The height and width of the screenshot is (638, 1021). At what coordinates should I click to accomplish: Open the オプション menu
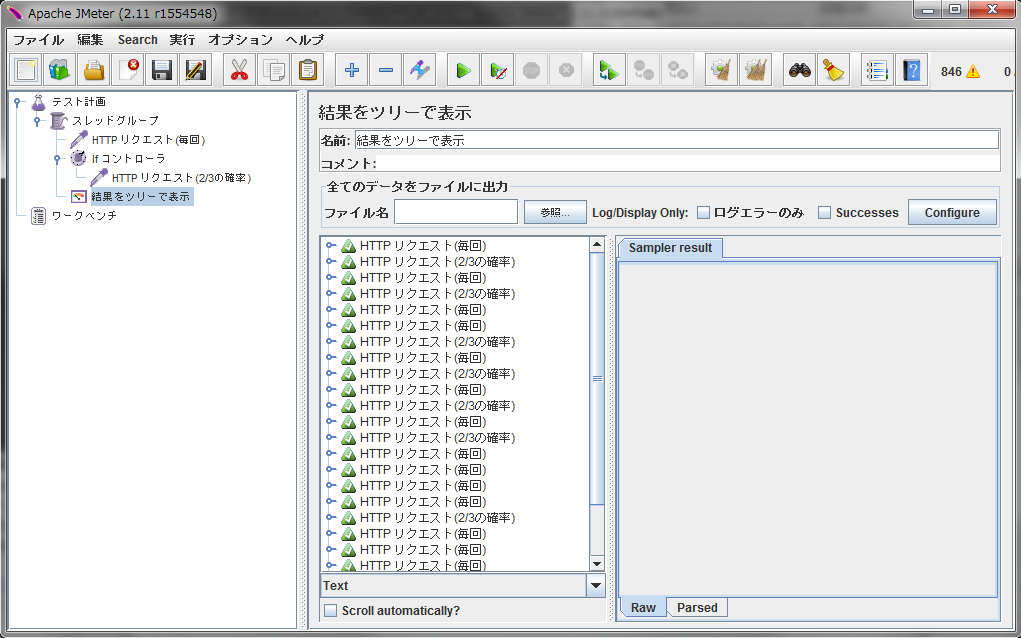(x=240, y=40)
